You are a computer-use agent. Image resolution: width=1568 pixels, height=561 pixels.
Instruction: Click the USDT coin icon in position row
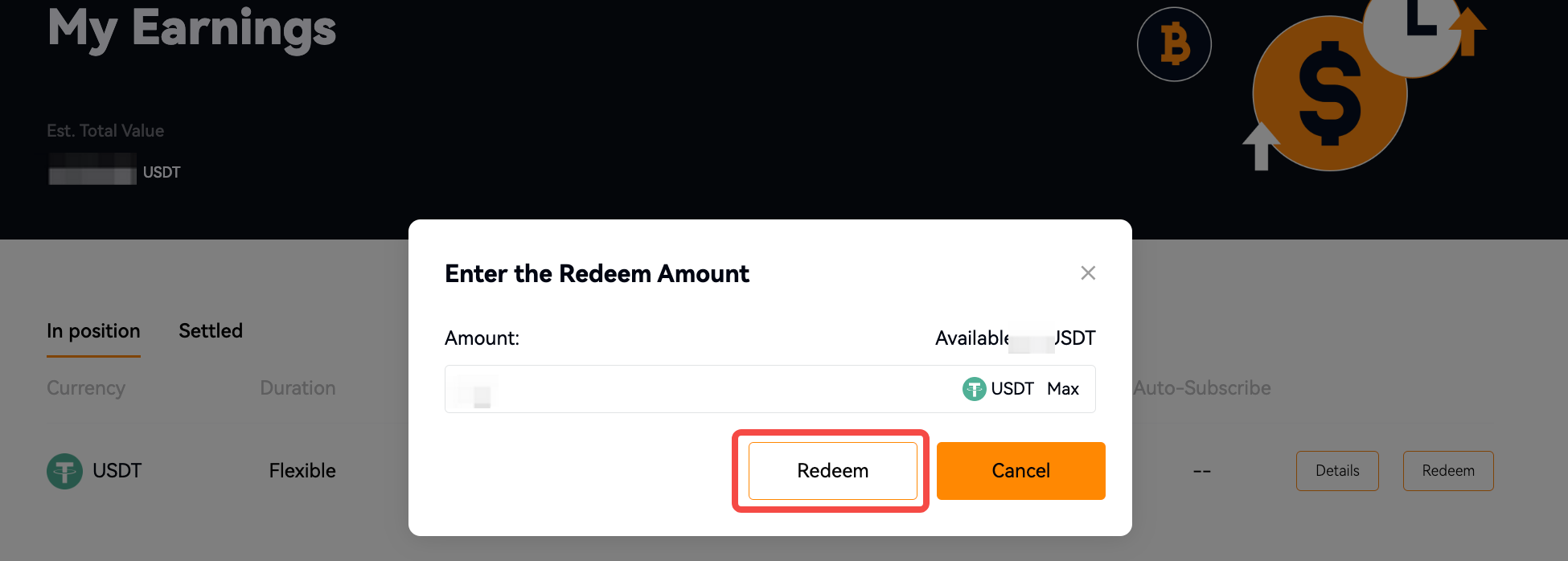pos(64,471)
